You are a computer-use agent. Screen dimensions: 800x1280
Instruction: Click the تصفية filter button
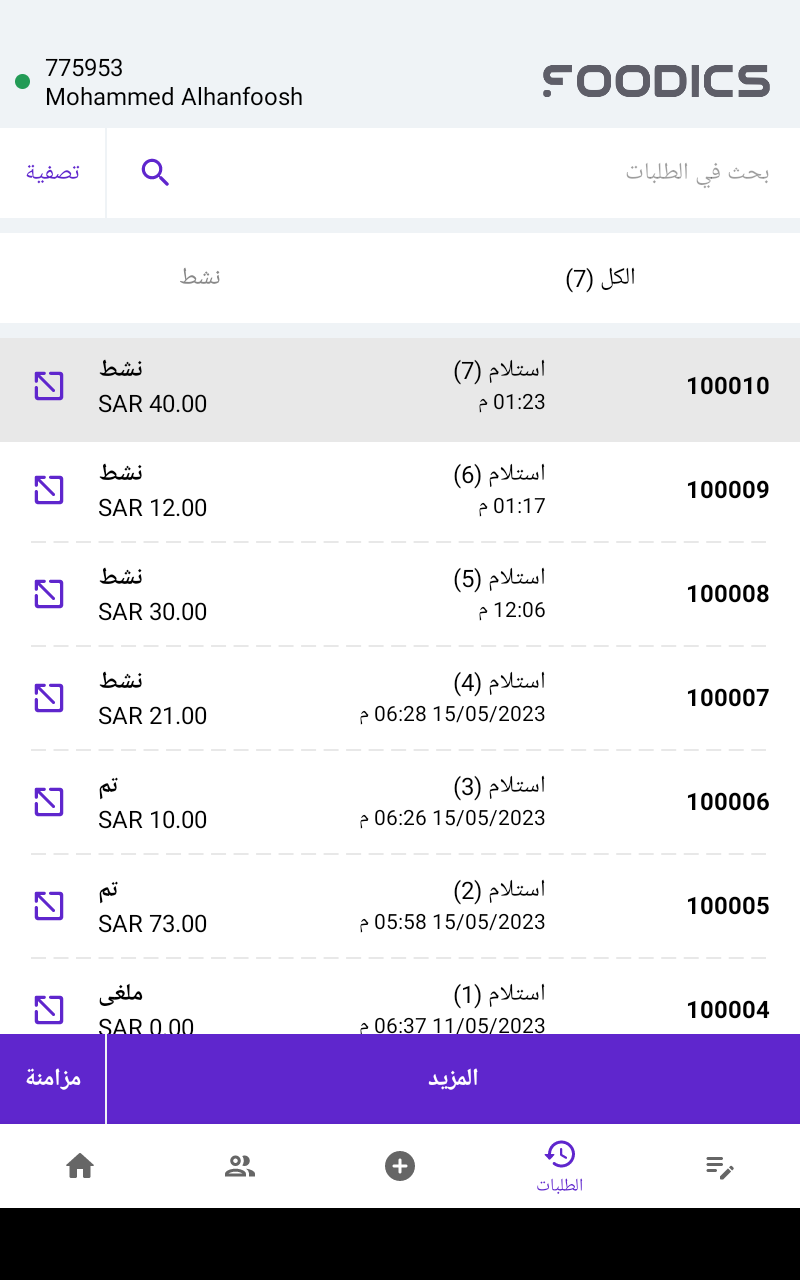(53, 173)
